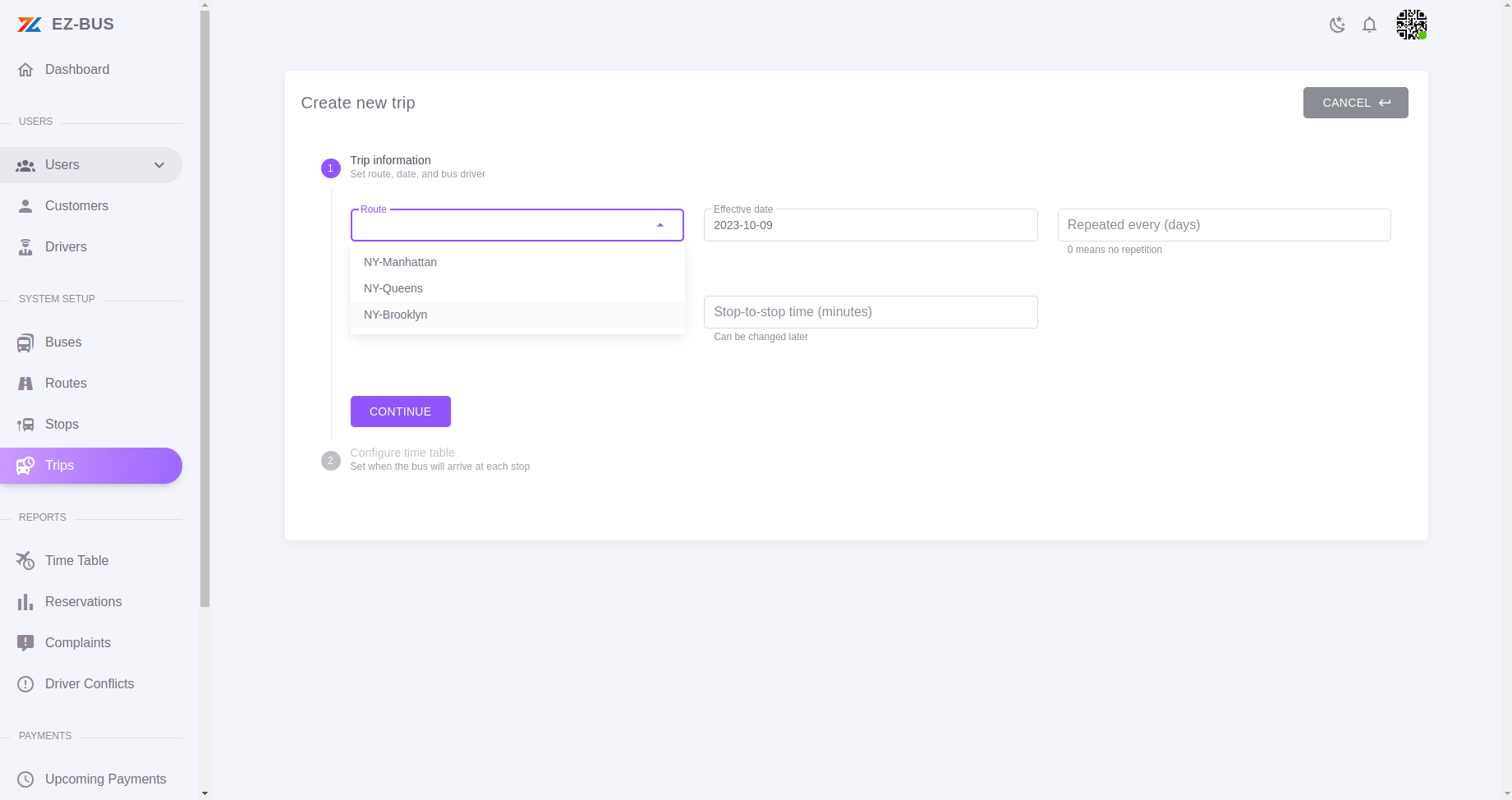The height and width of the screenshot is (800, 1512).
Task: Open the Reservations report
Action: coord(83,601)
